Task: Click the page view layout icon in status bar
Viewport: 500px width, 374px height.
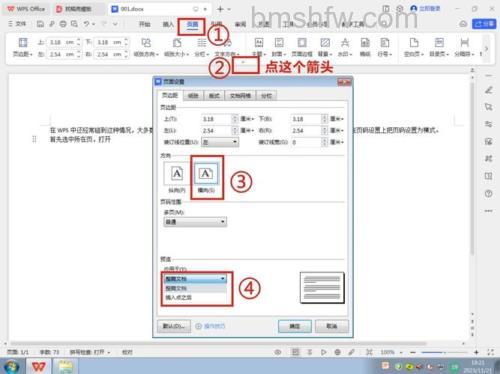Action: click(295, 352)
